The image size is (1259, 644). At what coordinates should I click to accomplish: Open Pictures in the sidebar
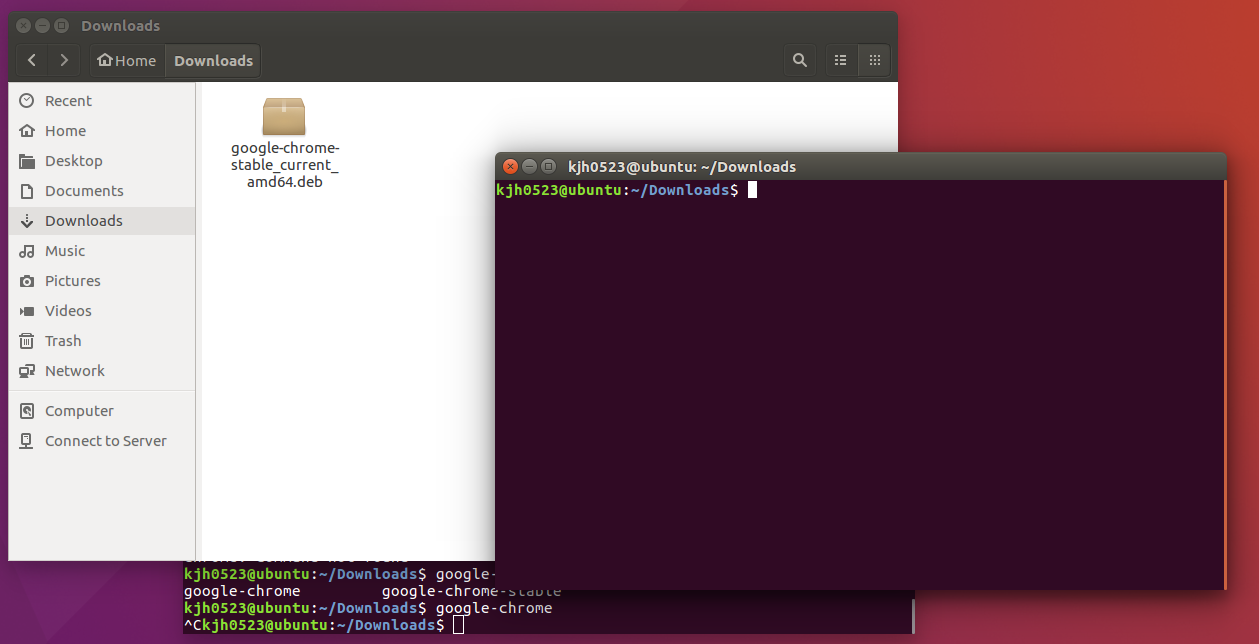(x=102, y=281)
